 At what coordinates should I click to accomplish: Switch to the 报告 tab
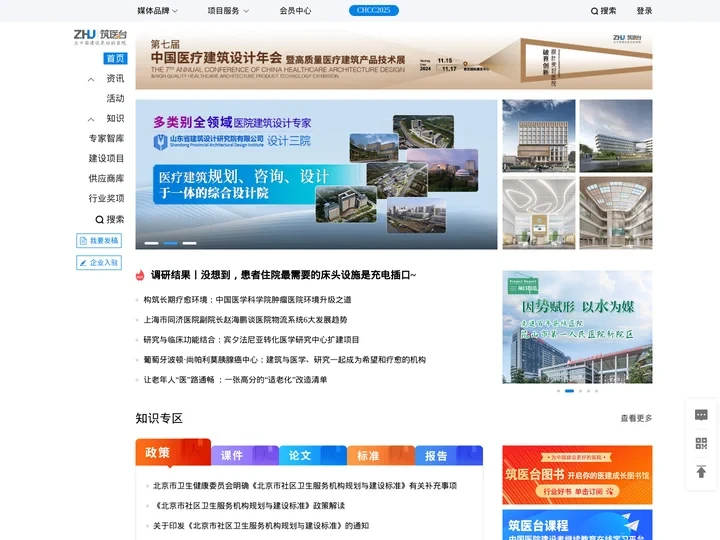pos(449,456)
